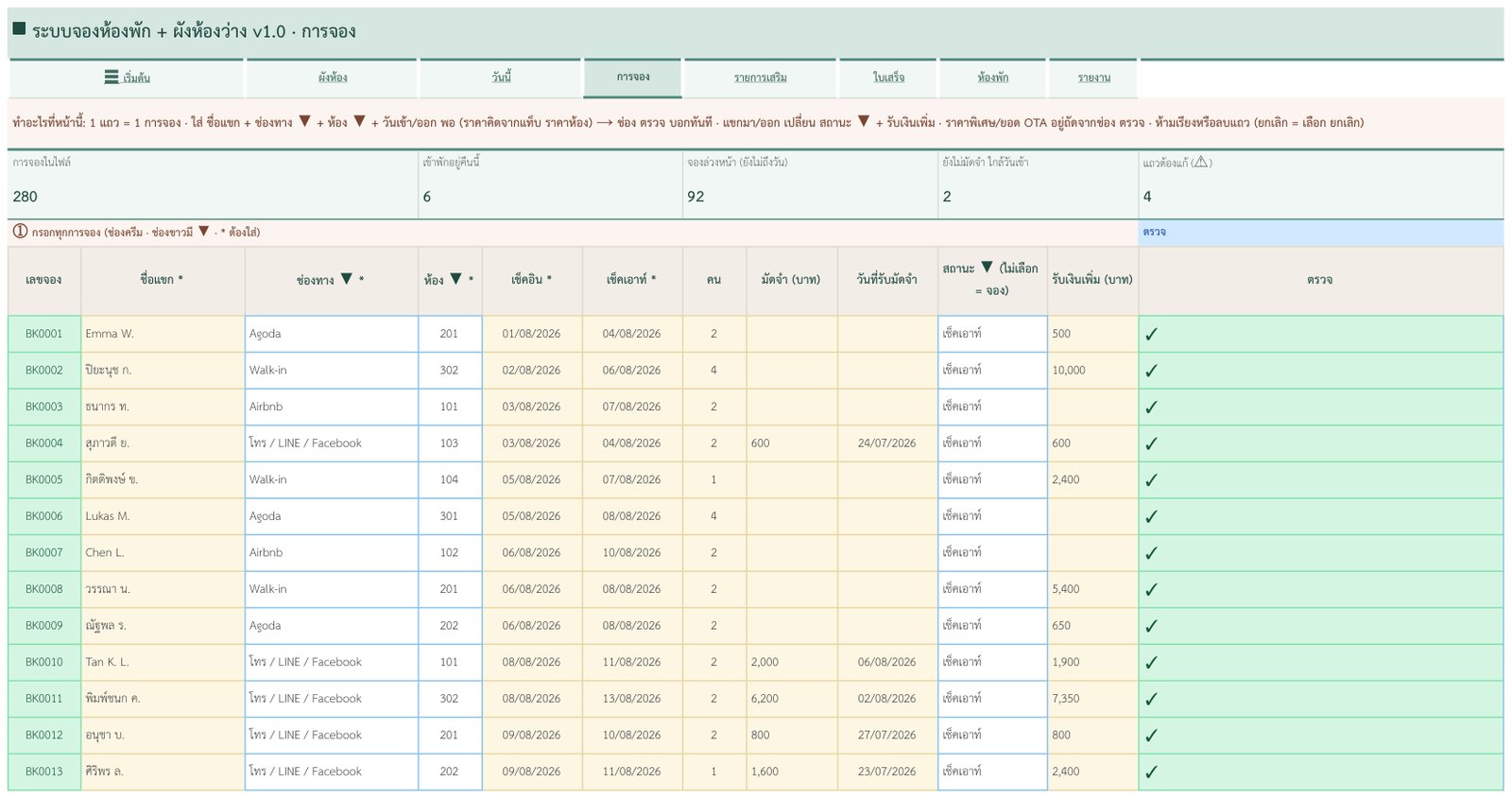Go to the รายการเสริม tab

pos(761,78)
